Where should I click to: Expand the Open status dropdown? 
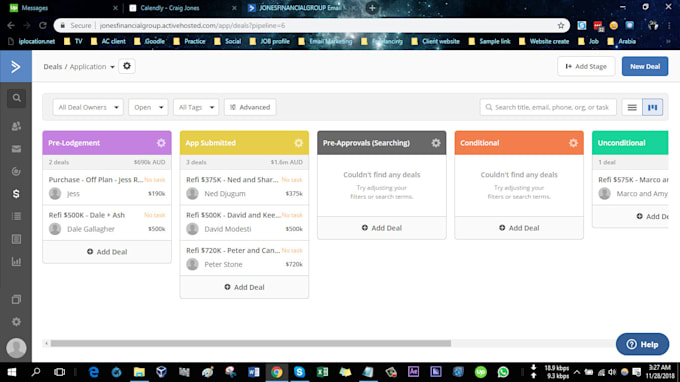point(148,107)
